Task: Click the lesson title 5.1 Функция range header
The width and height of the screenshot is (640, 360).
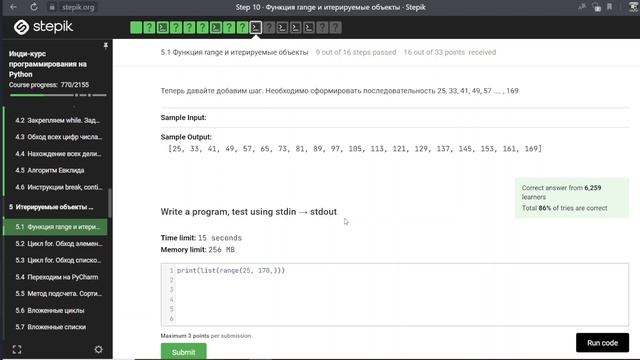Action: click(x=234, y=52)
